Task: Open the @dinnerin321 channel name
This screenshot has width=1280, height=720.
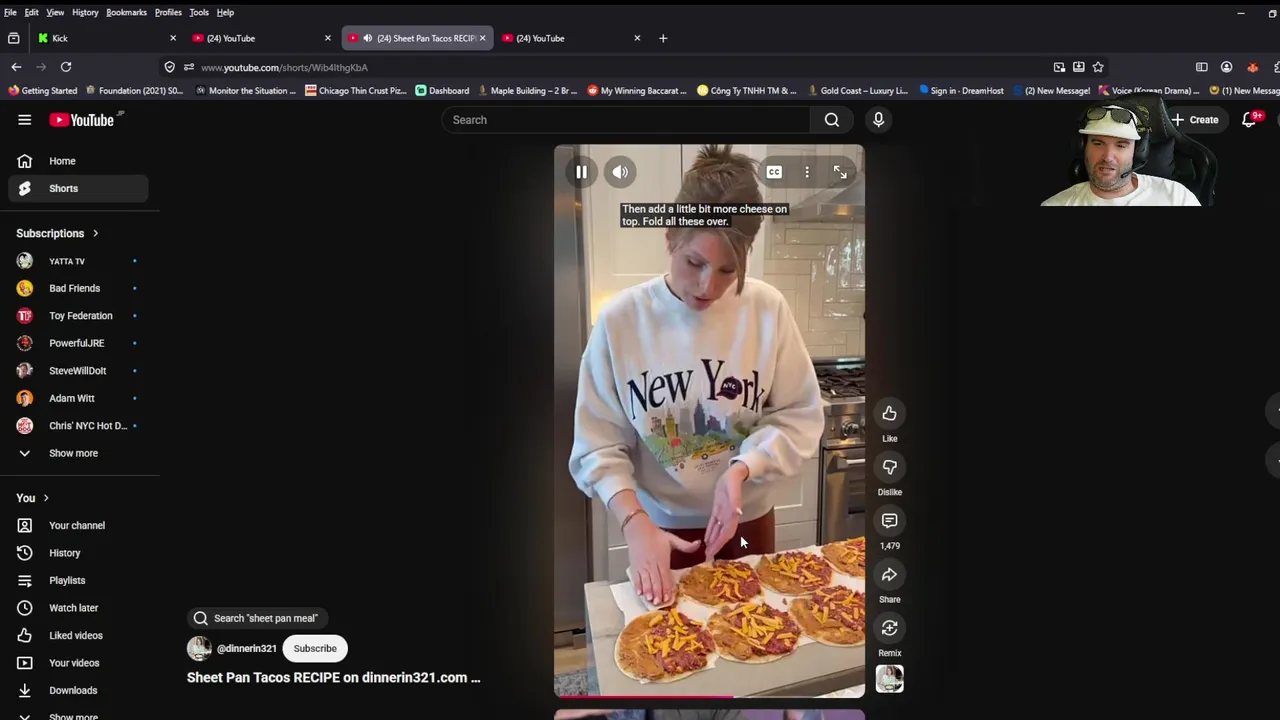Action: pyautogui.click(x=246, y=648)
